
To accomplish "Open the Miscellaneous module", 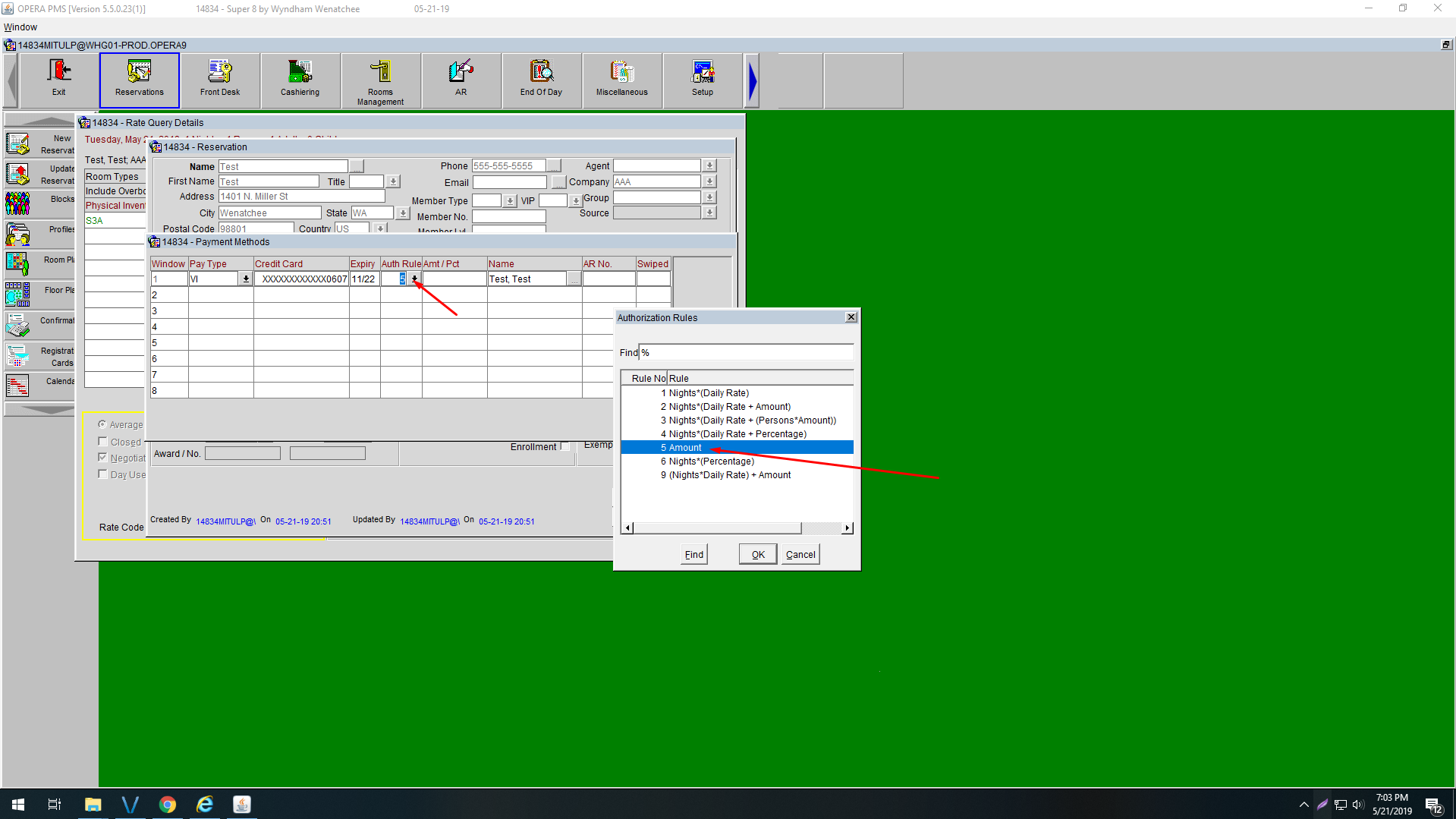I will click(x=621, y=80).
